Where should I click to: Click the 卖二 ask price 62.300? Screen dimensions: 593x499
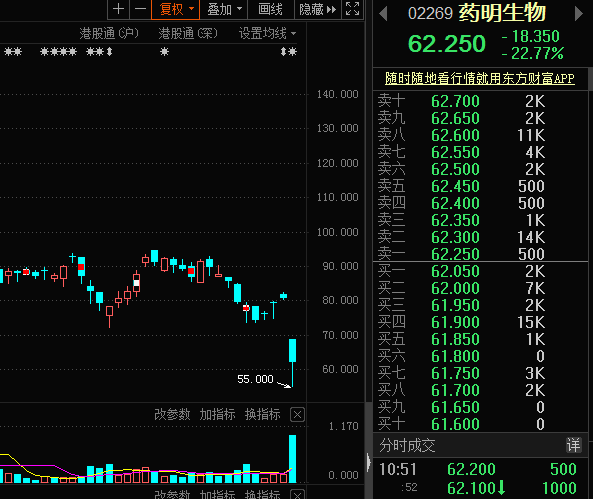click(x=455, y=237)
